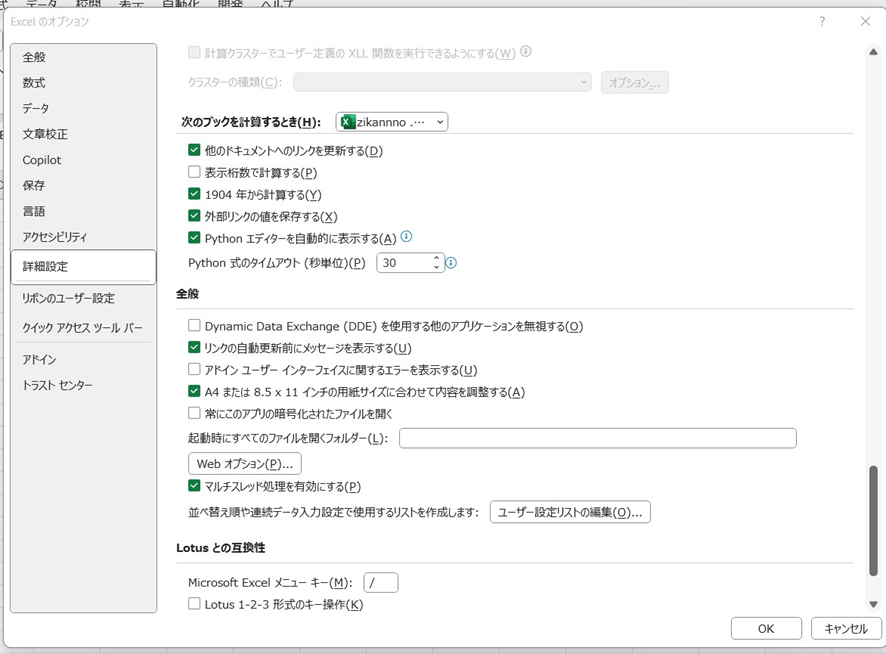Check アドイン ユーザー インターフェイスに関するエラーを表示する

tap(194, 370)
